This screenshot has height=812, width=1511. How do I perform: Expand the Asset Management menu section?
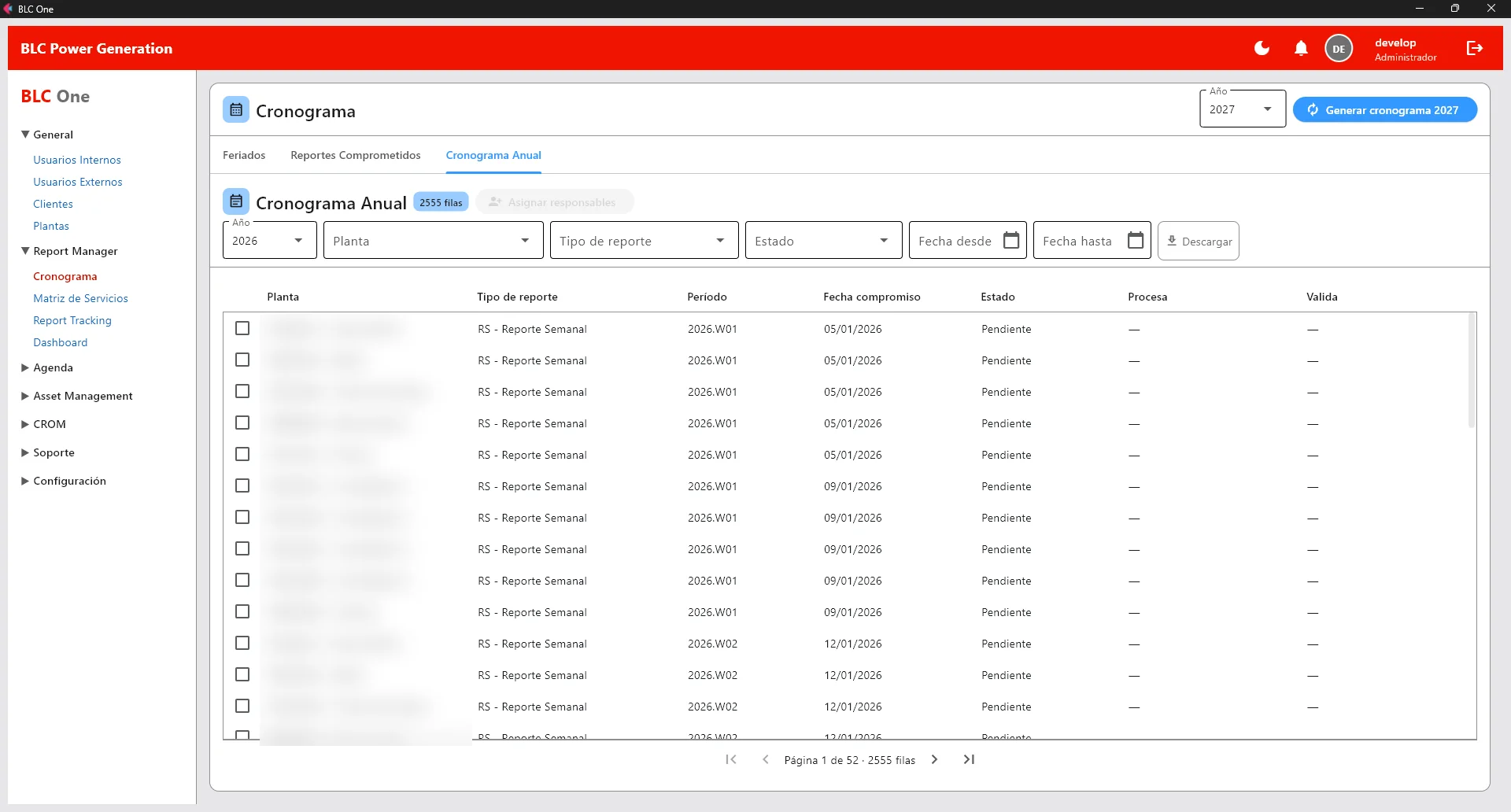coord(83,396)
